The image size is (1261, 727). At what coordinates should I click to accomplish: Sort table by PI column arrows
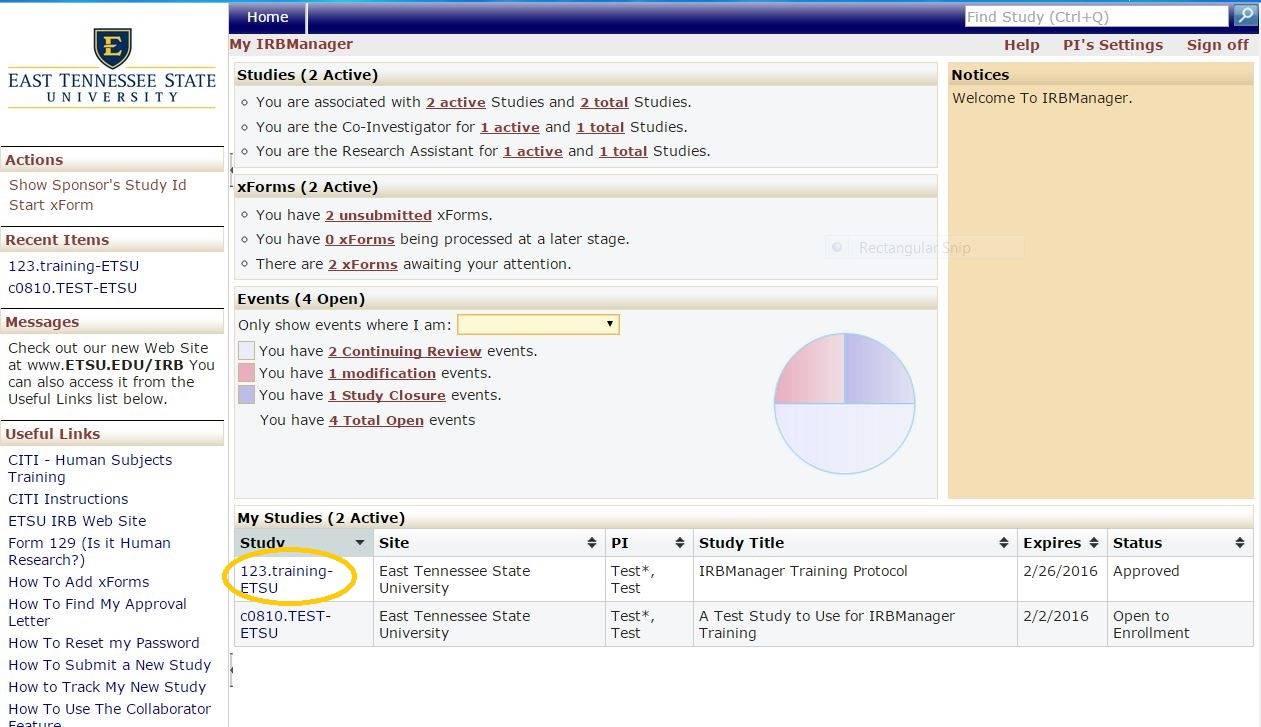pos(680,543)
